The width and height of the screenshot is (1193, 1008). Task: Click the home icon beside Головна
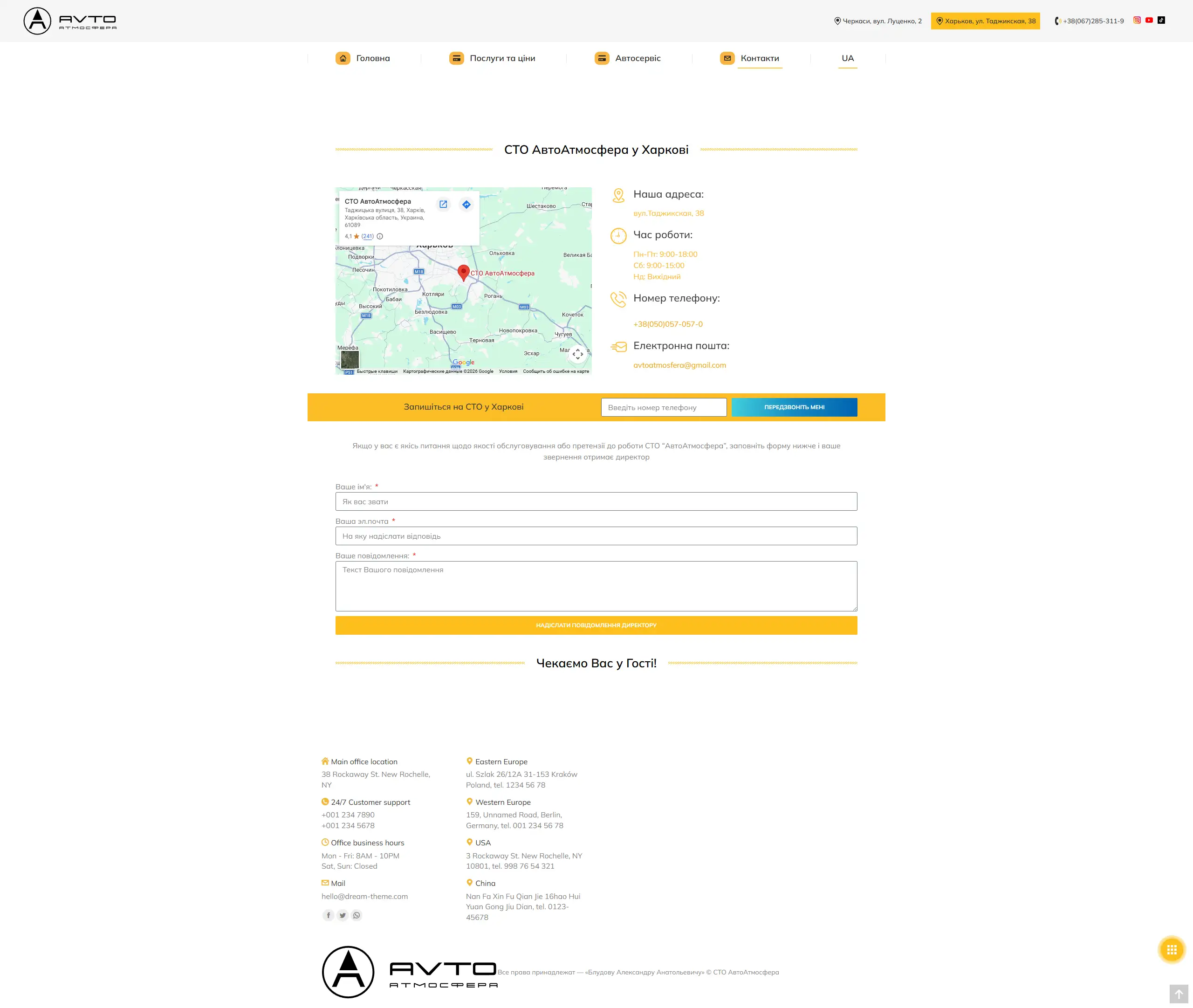[343, 58]
